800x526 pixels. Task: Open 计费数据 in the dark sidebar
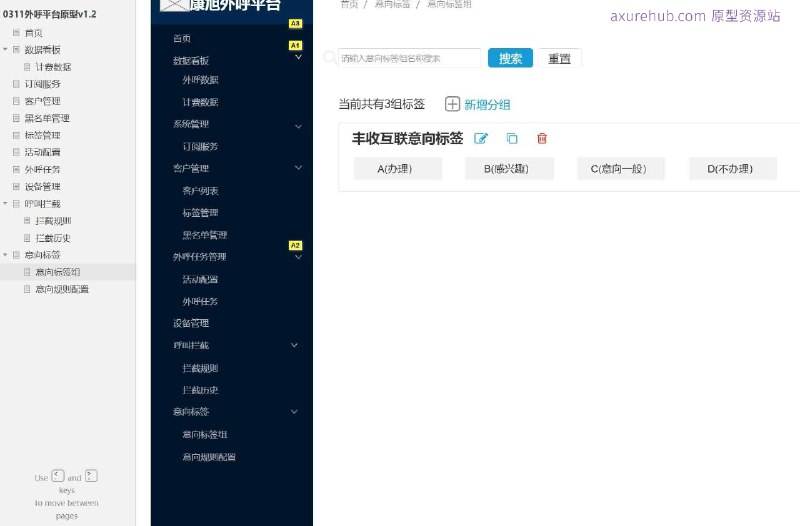200,102
